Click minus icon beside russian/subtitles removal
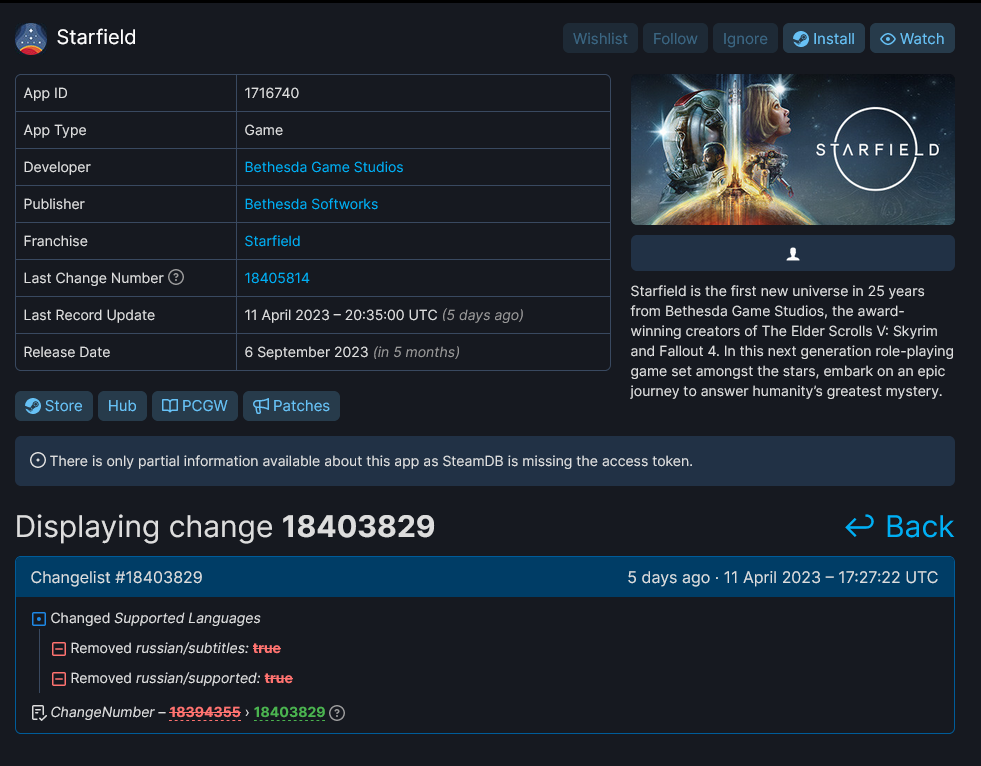 point(59,649)
